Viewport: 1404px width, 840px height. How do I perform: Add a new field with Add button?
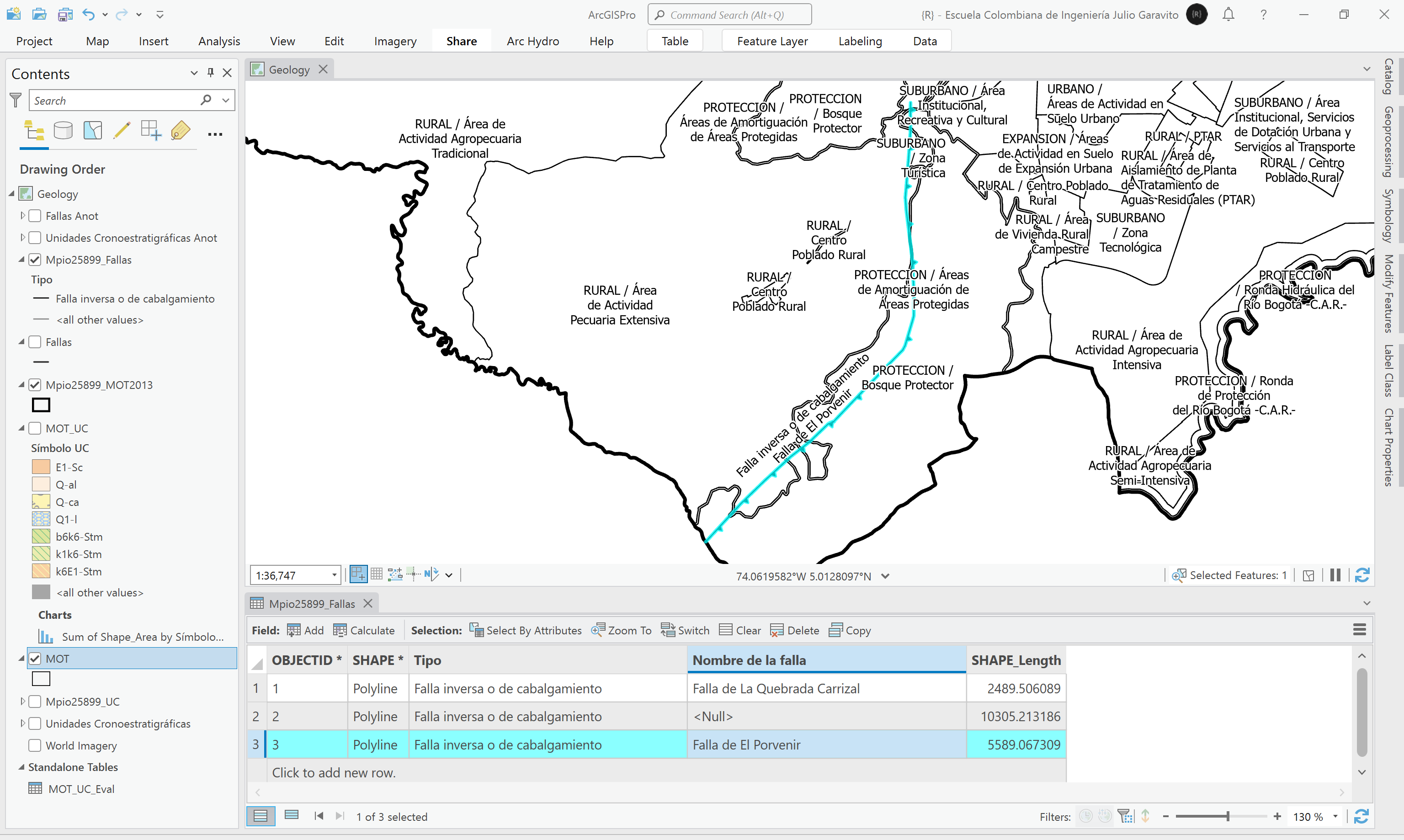point(305,630)
